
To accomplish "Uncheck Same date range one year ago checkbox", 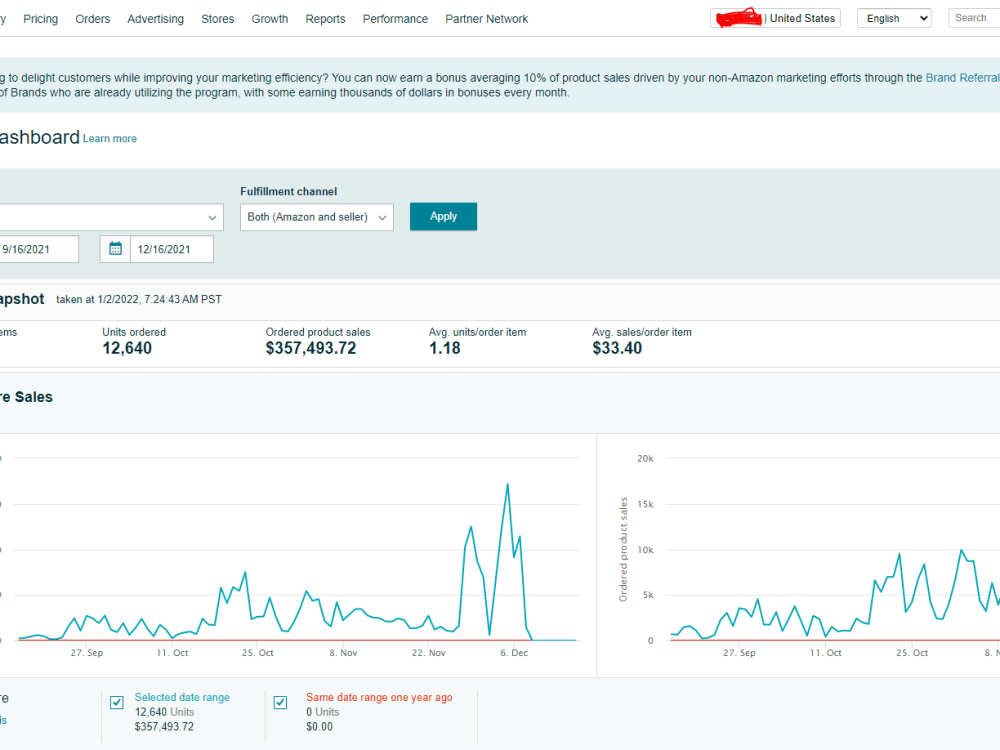I will pyautogui.click(x=280, y=702).
